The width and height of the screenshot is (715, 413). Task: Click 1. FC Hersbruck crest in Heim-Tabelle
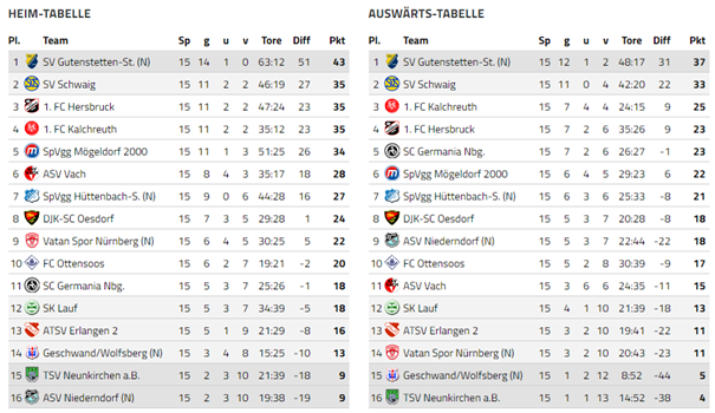click(31, 107)
